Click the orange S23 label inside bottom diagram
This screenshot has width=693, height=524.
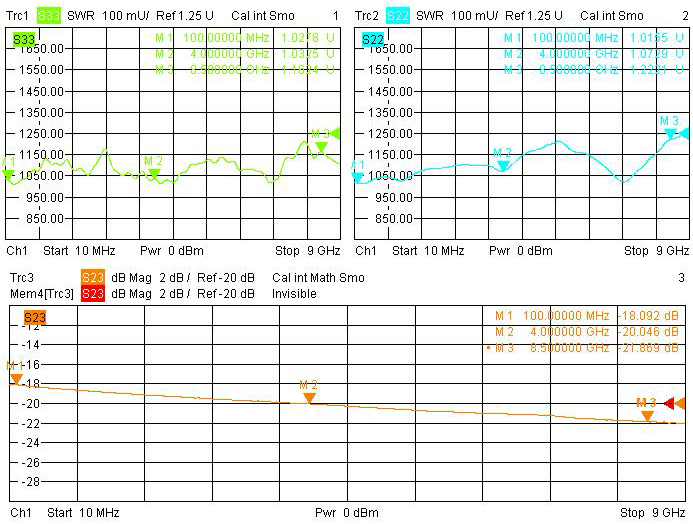[35, 318]
